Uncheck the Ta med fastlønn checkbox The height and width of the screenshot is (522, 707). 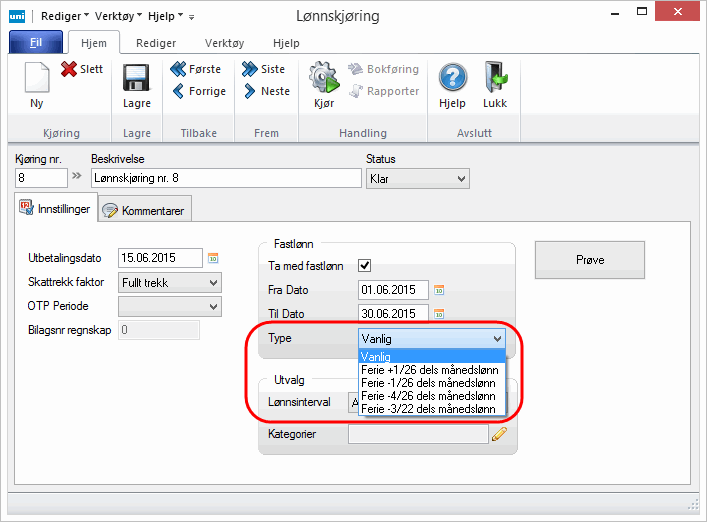(x=365, y=266)
